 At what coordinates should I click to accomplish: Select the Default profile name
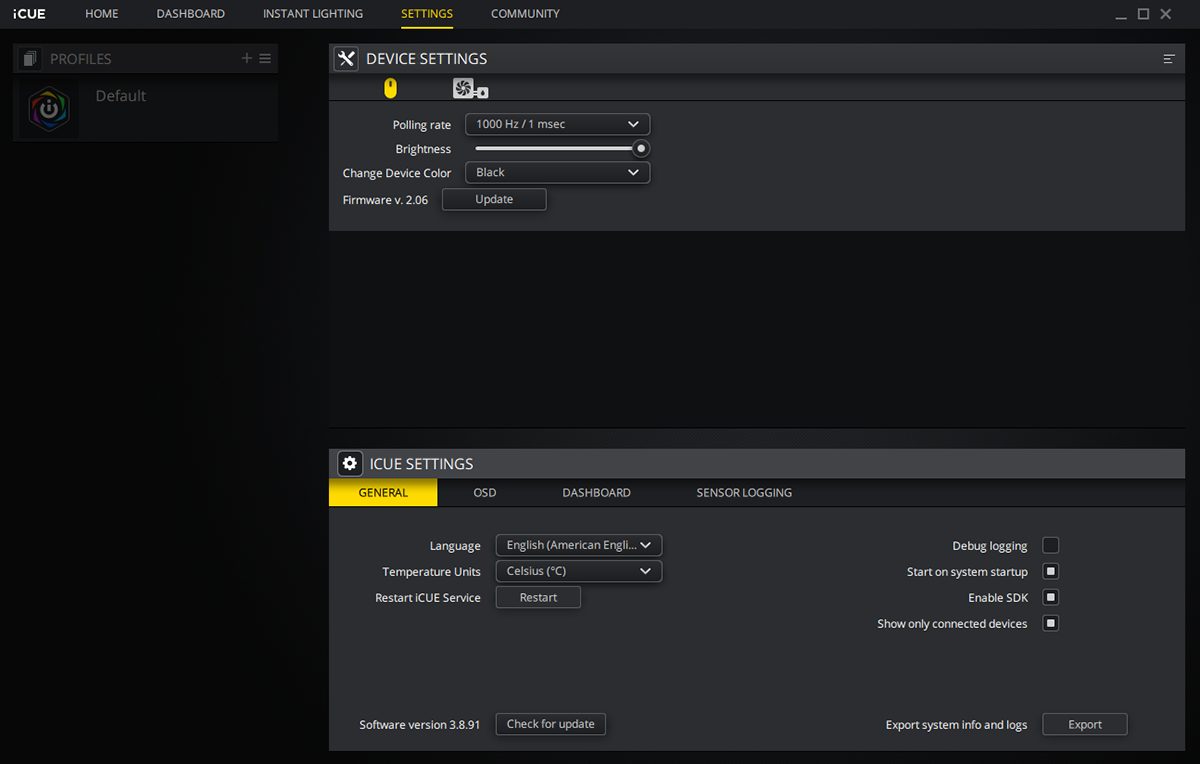[x=121, y=96]
